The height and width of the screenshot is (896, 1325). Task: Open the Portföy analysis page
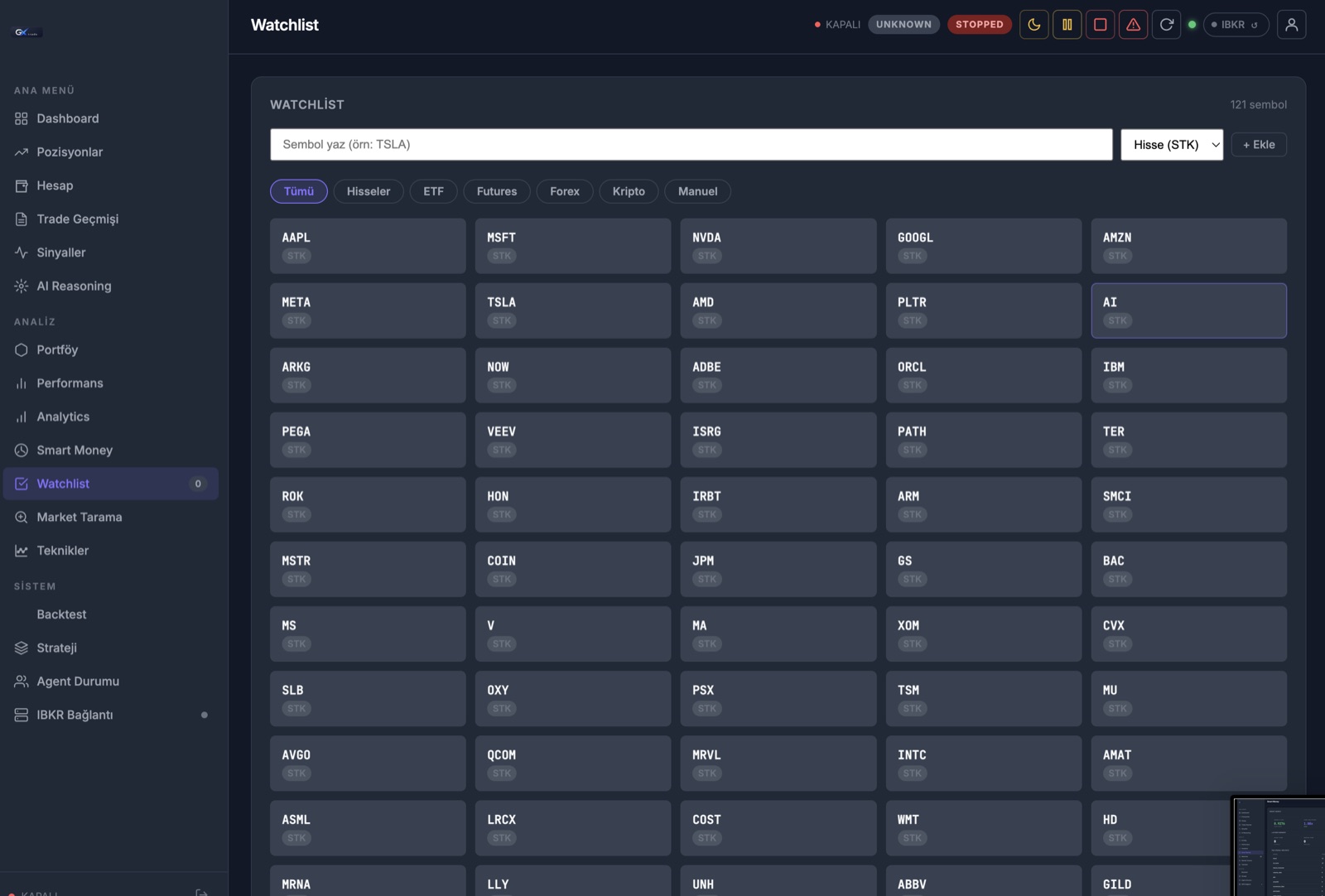tap(111, 349)
